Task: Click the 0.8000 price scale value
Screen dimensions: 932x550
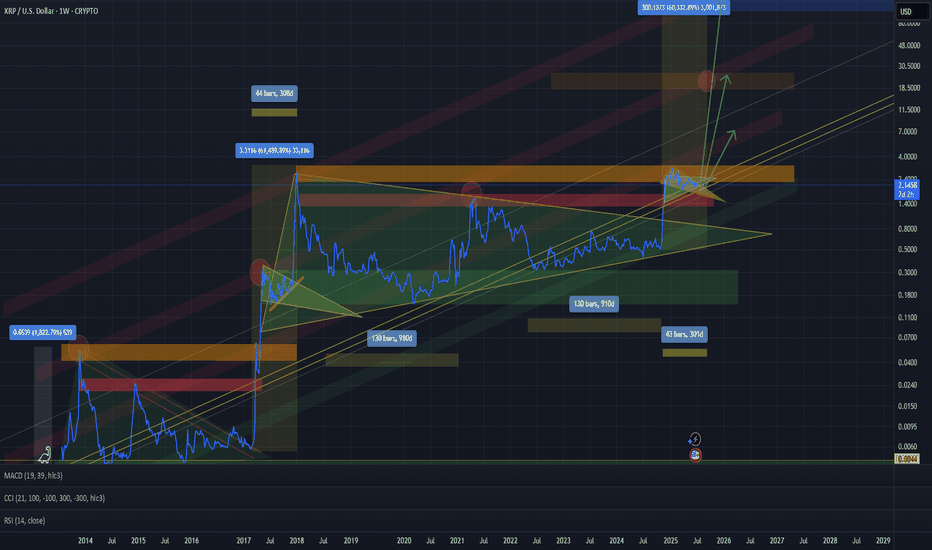Action: click(908, 229)
